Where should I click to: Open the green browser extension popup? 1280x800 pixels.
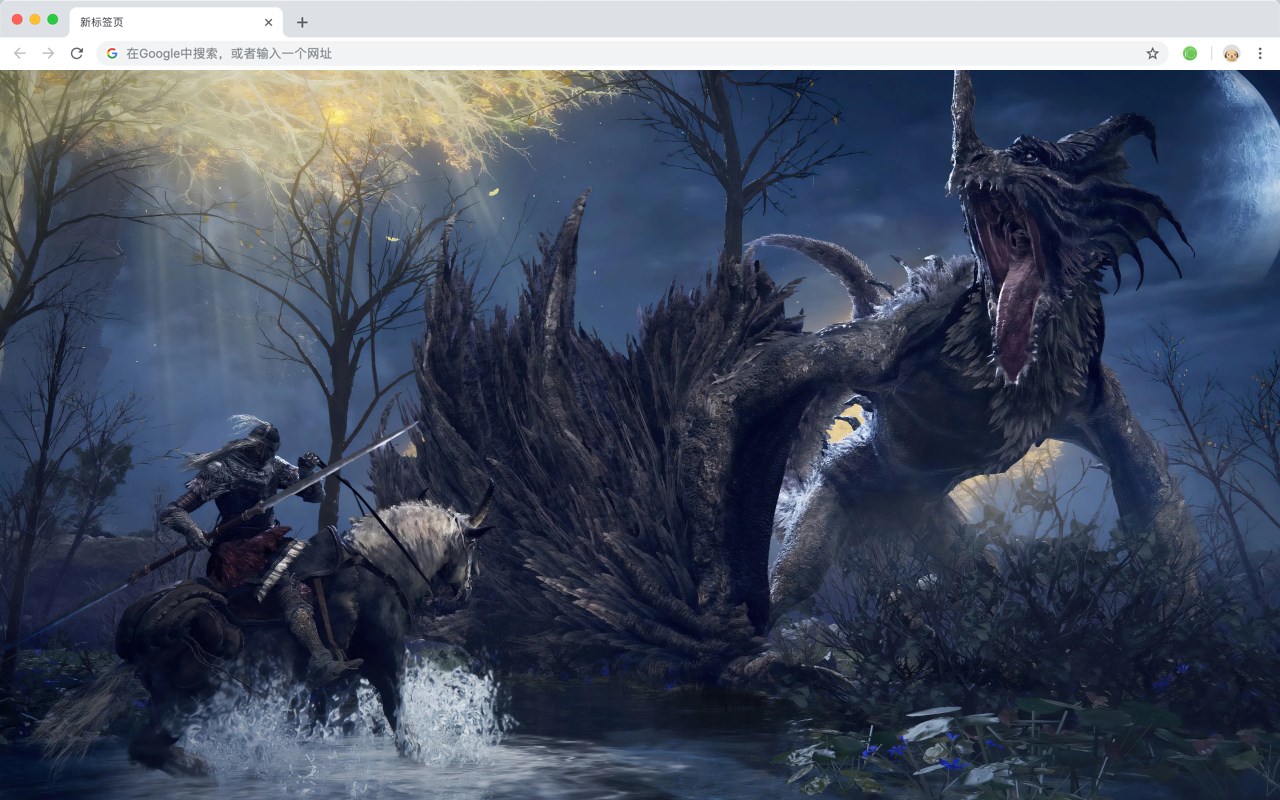click(1190, 53)
